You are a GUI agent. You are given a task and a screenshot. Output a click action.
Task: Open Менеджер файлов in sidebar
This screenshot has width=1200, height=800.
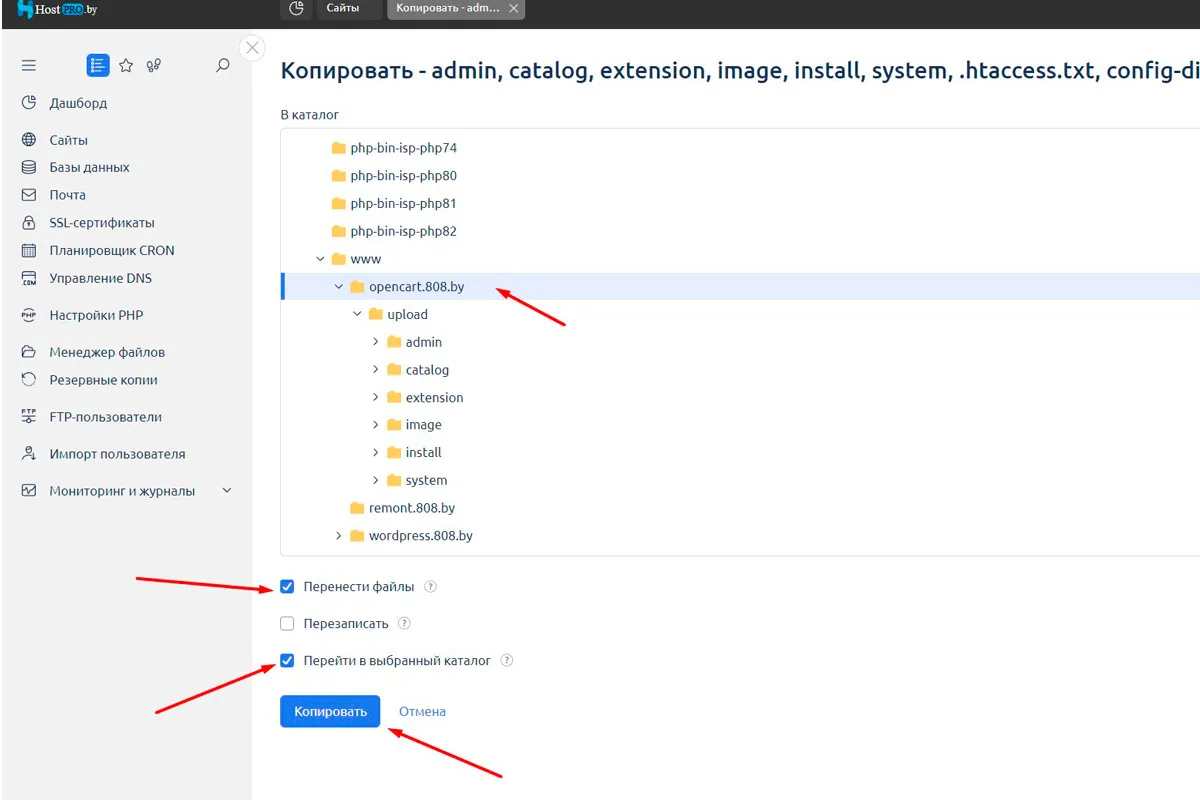click(x=107, y=352)
